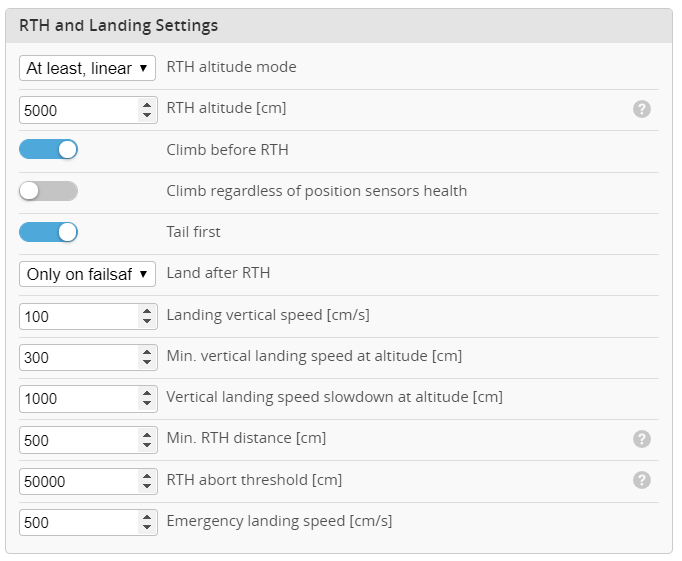Disable the Climb before RTH toggle
The height and width of the screenshot is (561, 682).
coord(48,150)
